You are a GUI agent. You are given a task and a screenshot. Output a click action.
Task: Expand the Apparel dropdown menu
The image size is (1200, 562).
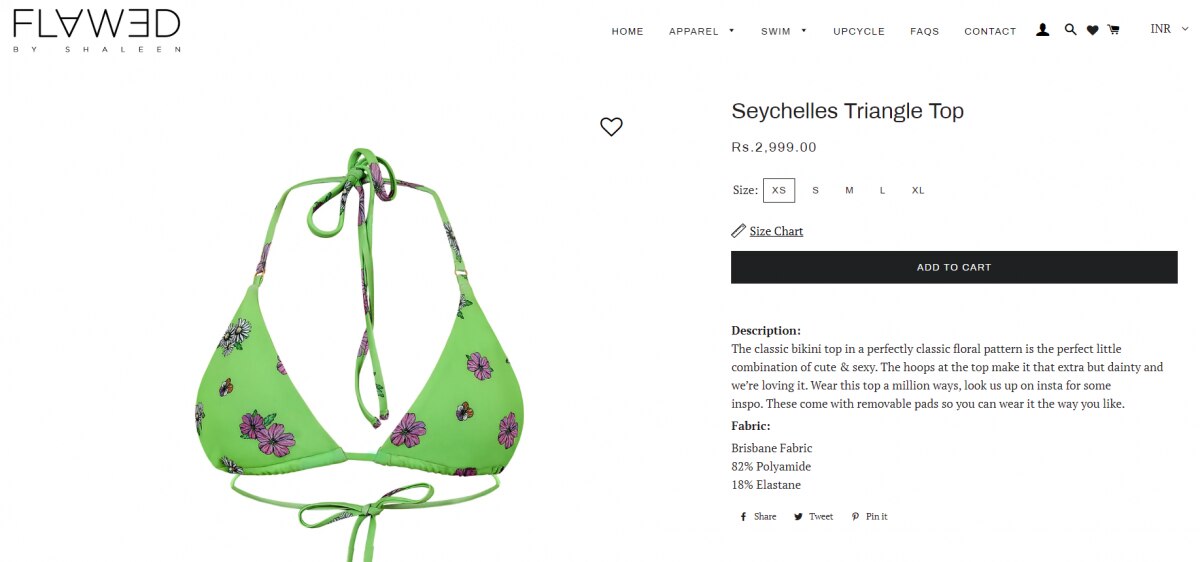coord(702,31)
